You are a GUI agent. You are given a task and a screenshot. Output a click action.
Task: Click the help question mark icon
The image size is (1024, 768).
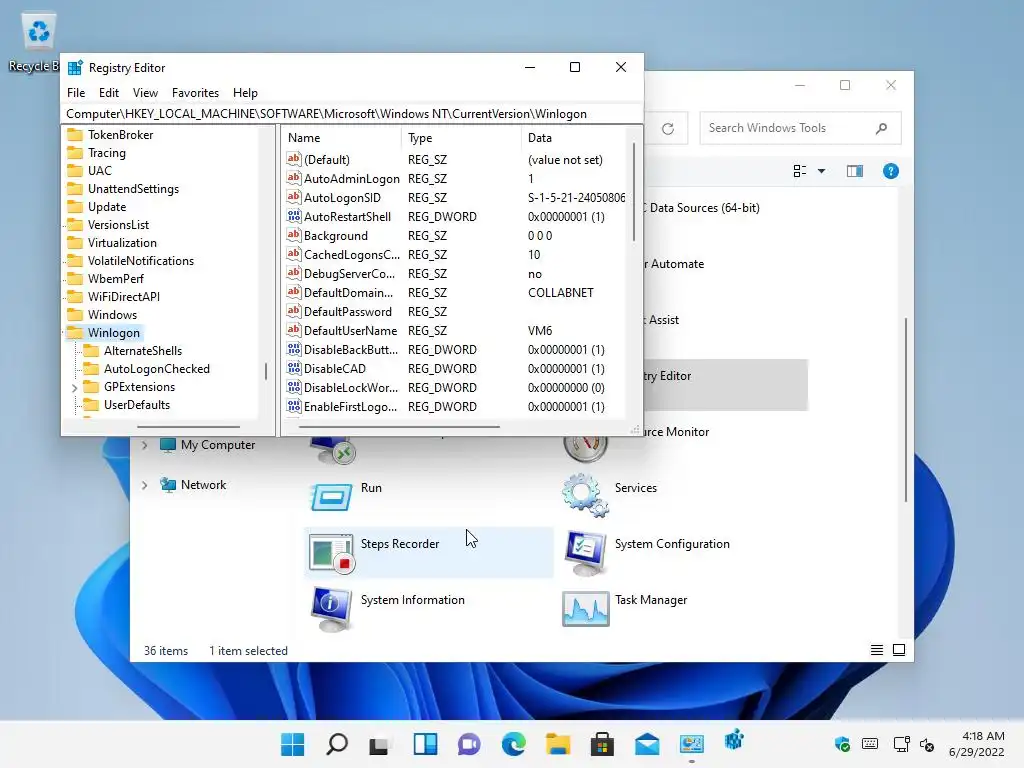click(890, 171)
